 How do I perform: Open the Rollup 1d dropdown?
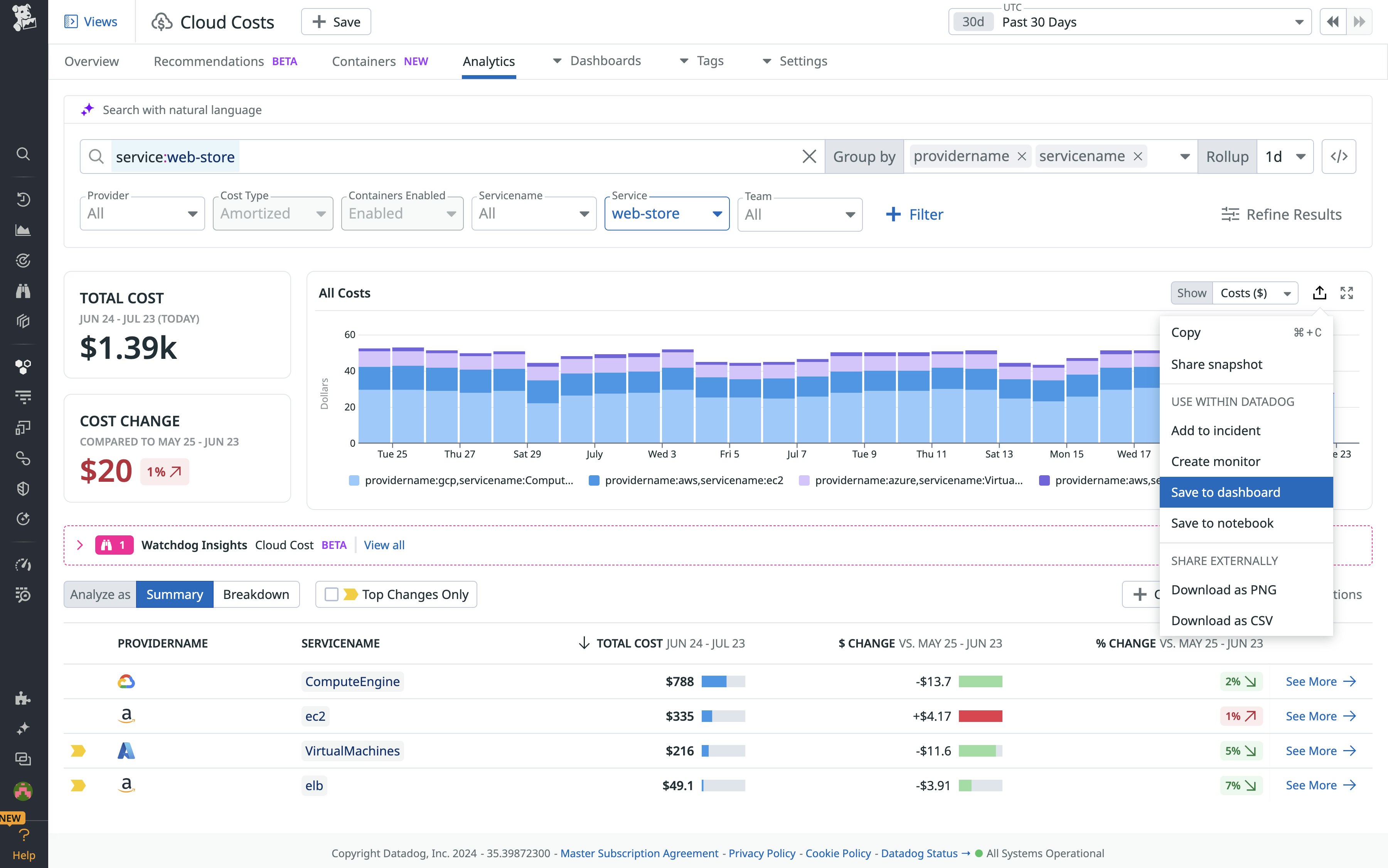1285,156
